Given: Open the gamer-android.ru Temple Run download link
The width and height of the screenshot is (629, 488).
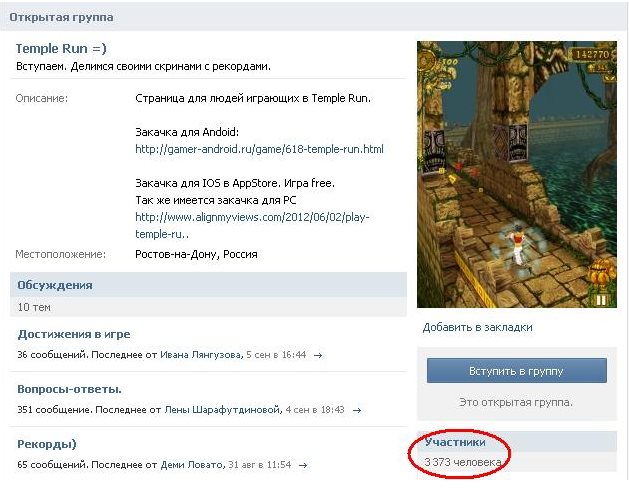Looking at the screenshot, I should click(259, 149).
